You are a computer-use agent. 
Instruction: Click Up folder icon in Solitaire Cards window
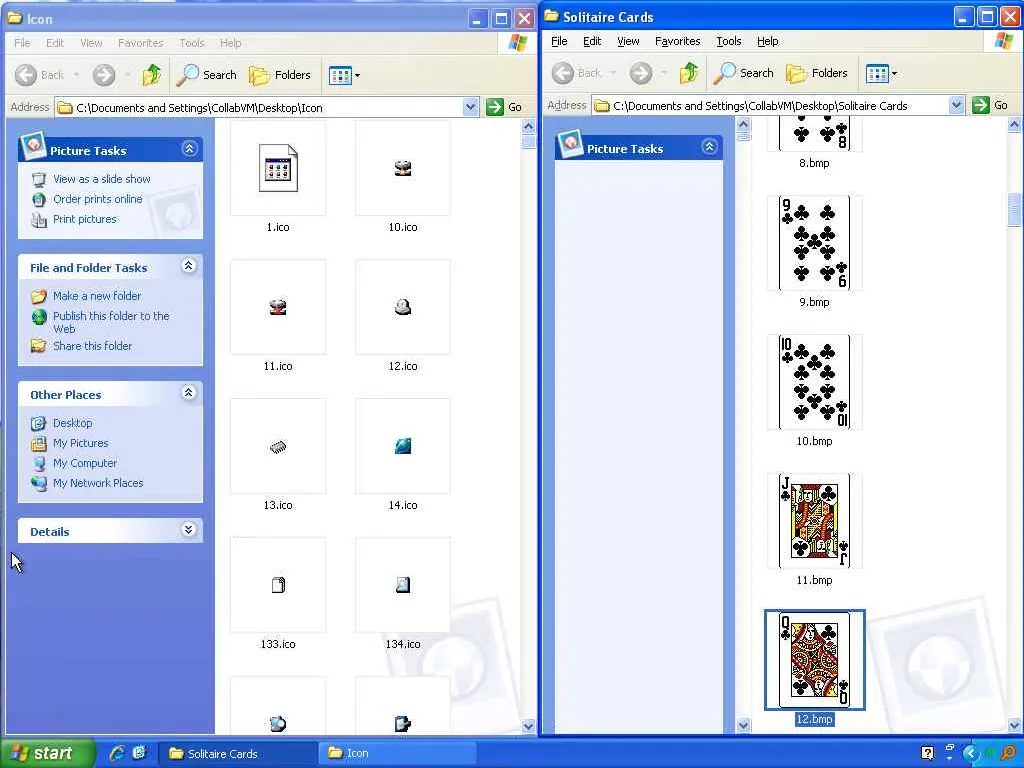[689, 73]
